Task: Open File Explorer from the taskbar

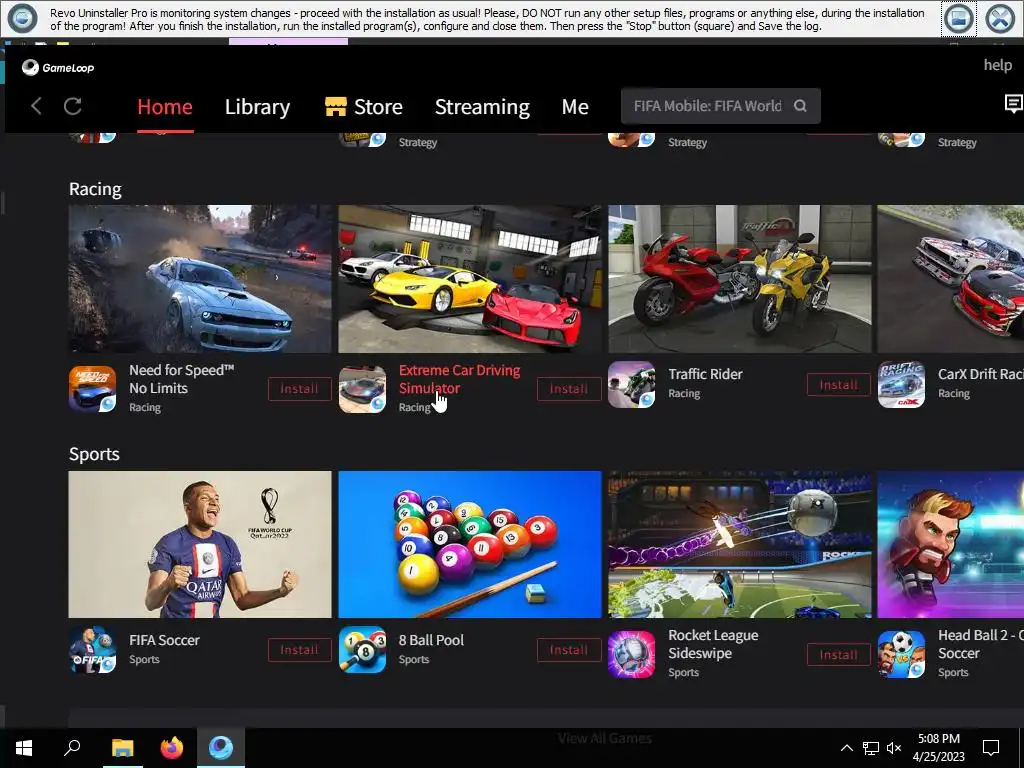Action: (122, 748)
